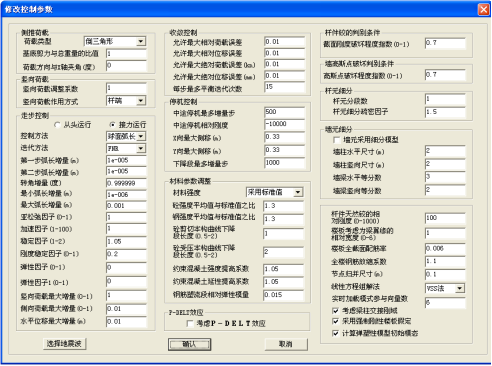Confirm with the 确认 button
Viewport: 492px width, 366px height.
pyautogui.click(x=190, y=344)
